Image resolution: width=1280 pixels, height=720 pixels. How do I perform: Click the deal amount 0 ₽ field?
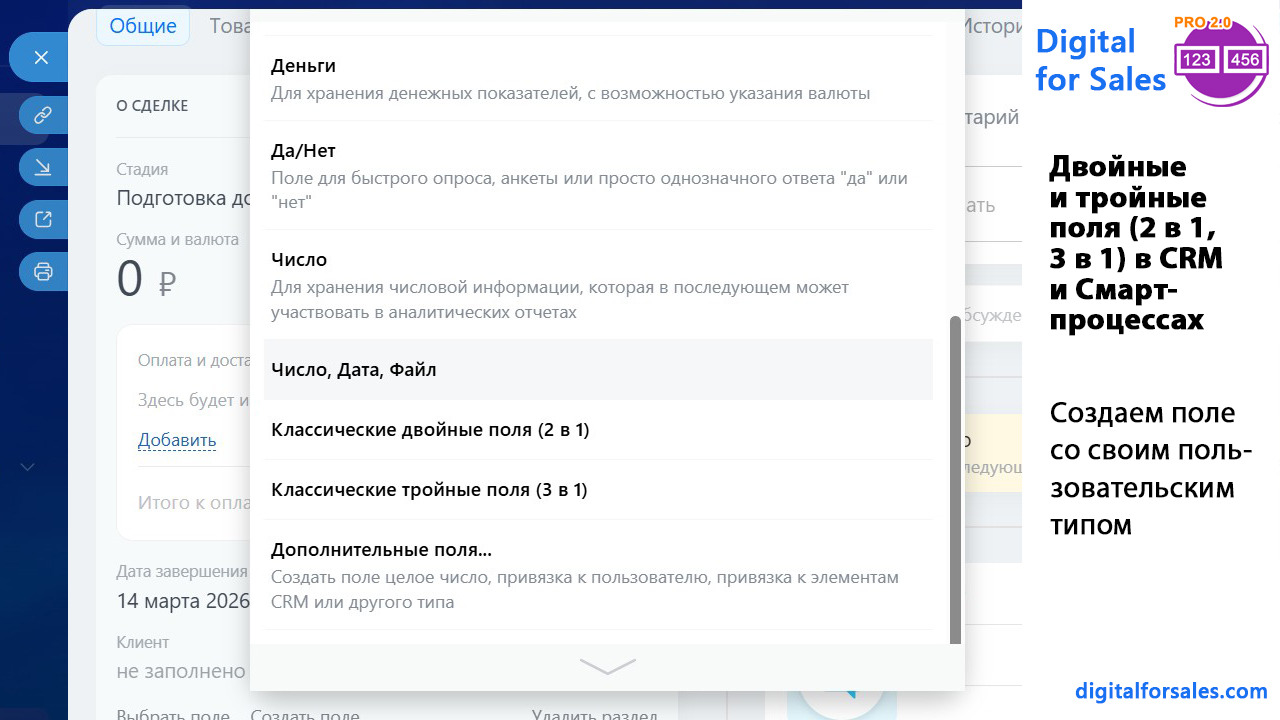point(147,279)
